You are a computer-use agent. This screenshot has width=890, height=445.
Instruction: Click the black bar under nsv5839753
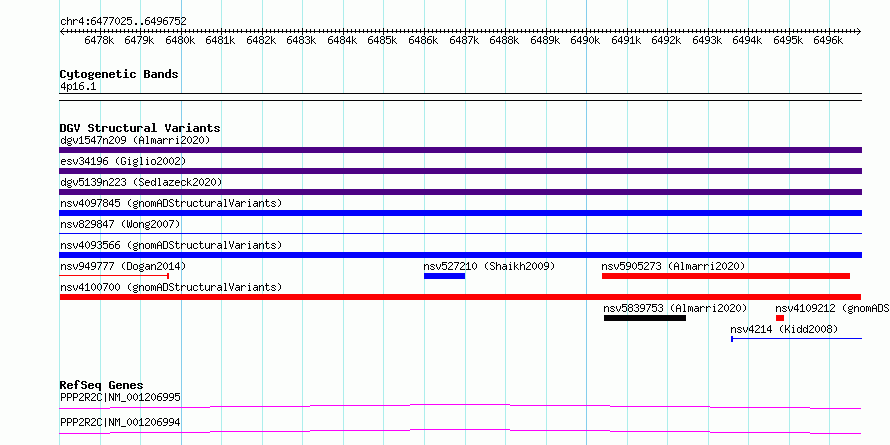pyautogui.click(x=645, y=318)
